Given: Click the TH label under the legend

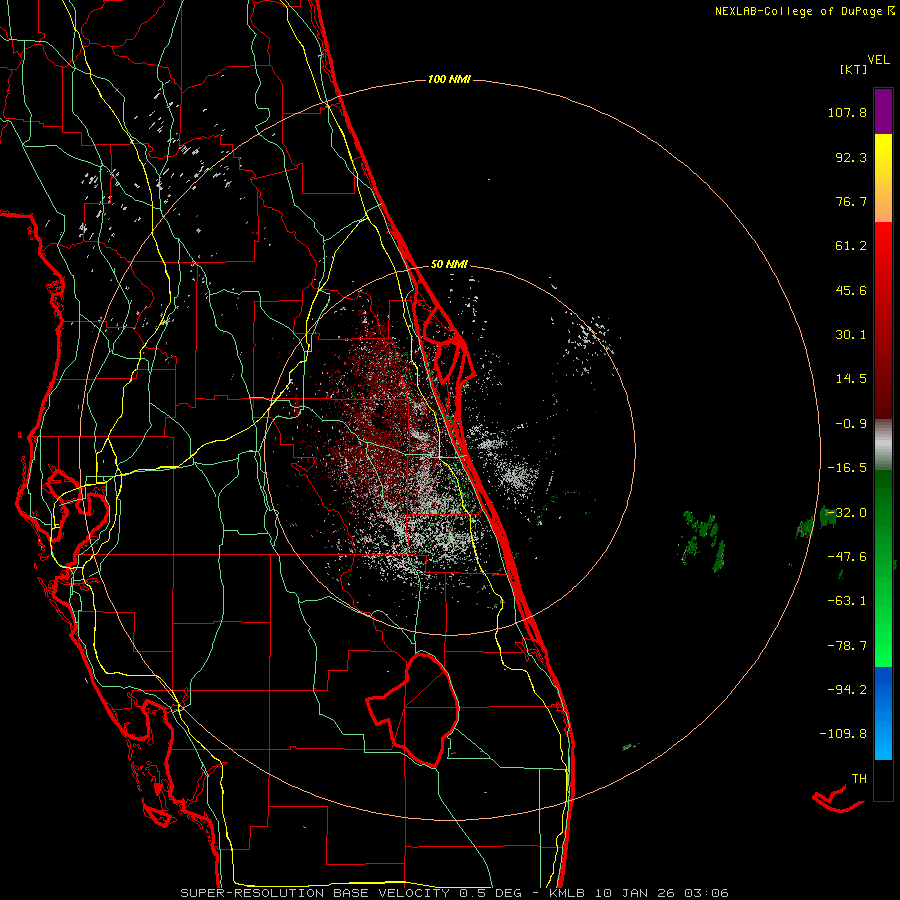Looking at the screenshot, I should click(859, 779).
